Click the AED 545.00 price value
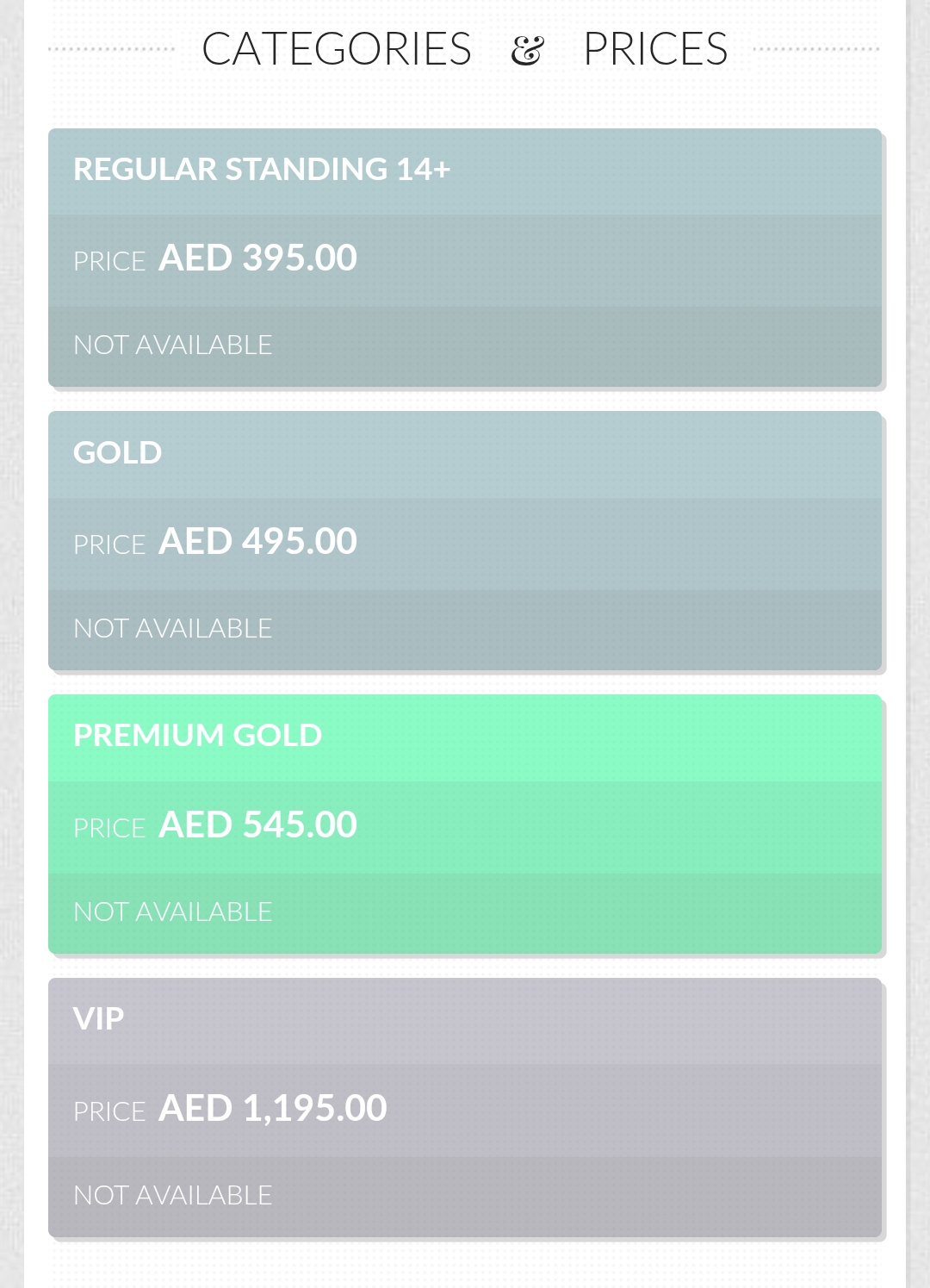 tap(257, 825)
